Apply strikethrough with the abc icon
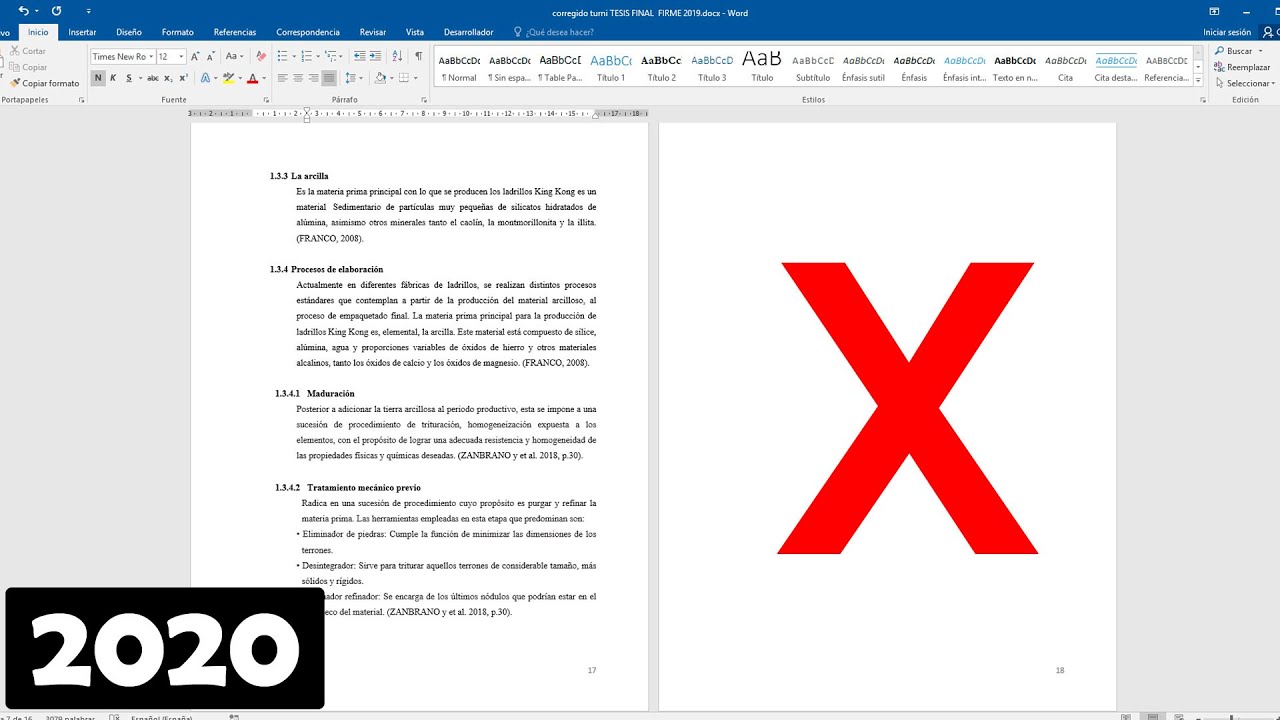This screenshot has width=1280, height=720. 153,78
